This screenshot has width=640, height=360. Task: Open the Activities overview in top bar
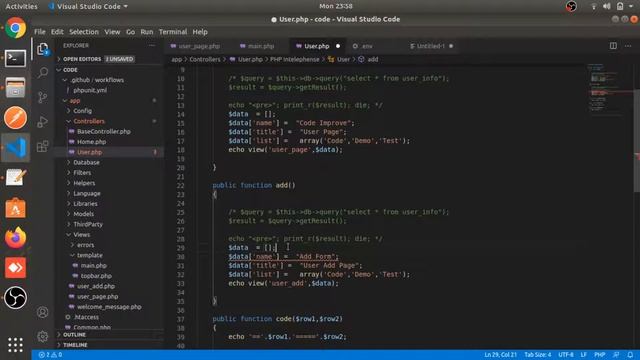pyautogui.click(x=21, y=6)
